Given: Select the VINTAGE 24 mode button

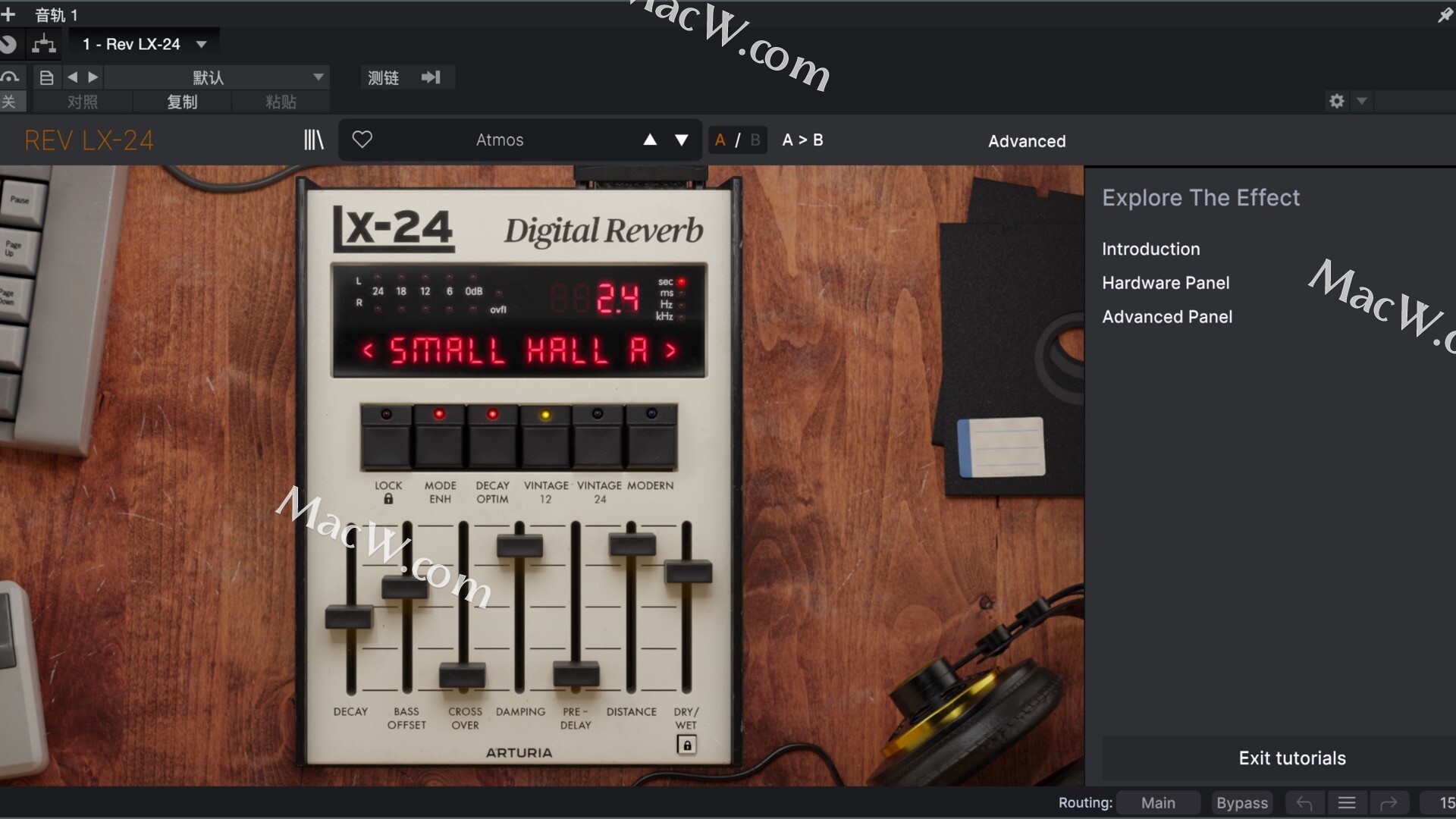Looking at the screenshot, I should tap(598, 438).
